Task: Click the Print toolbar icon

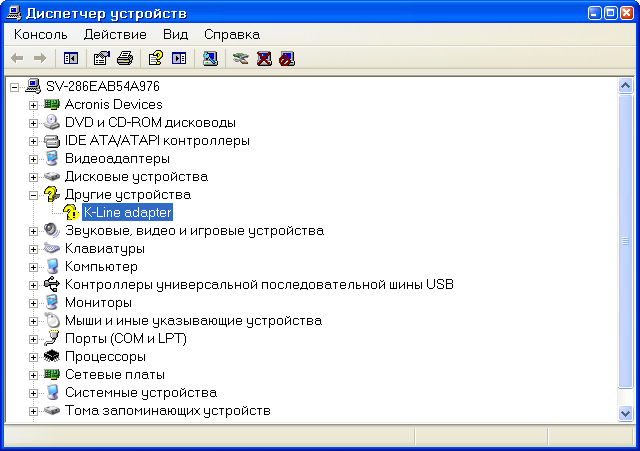Action: [124, 58]
